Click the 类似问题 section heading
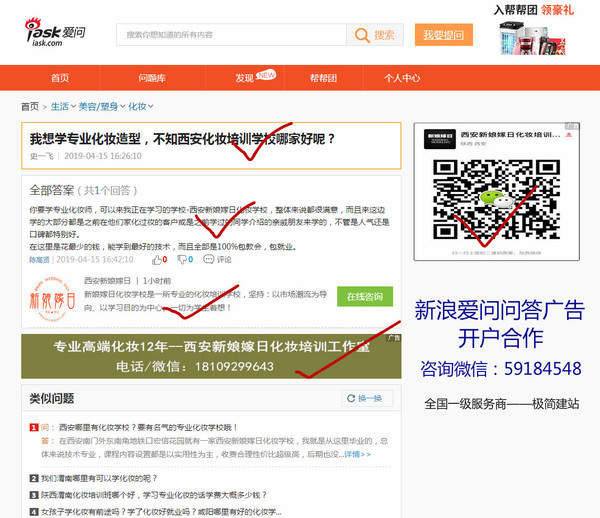 point(52,399)
